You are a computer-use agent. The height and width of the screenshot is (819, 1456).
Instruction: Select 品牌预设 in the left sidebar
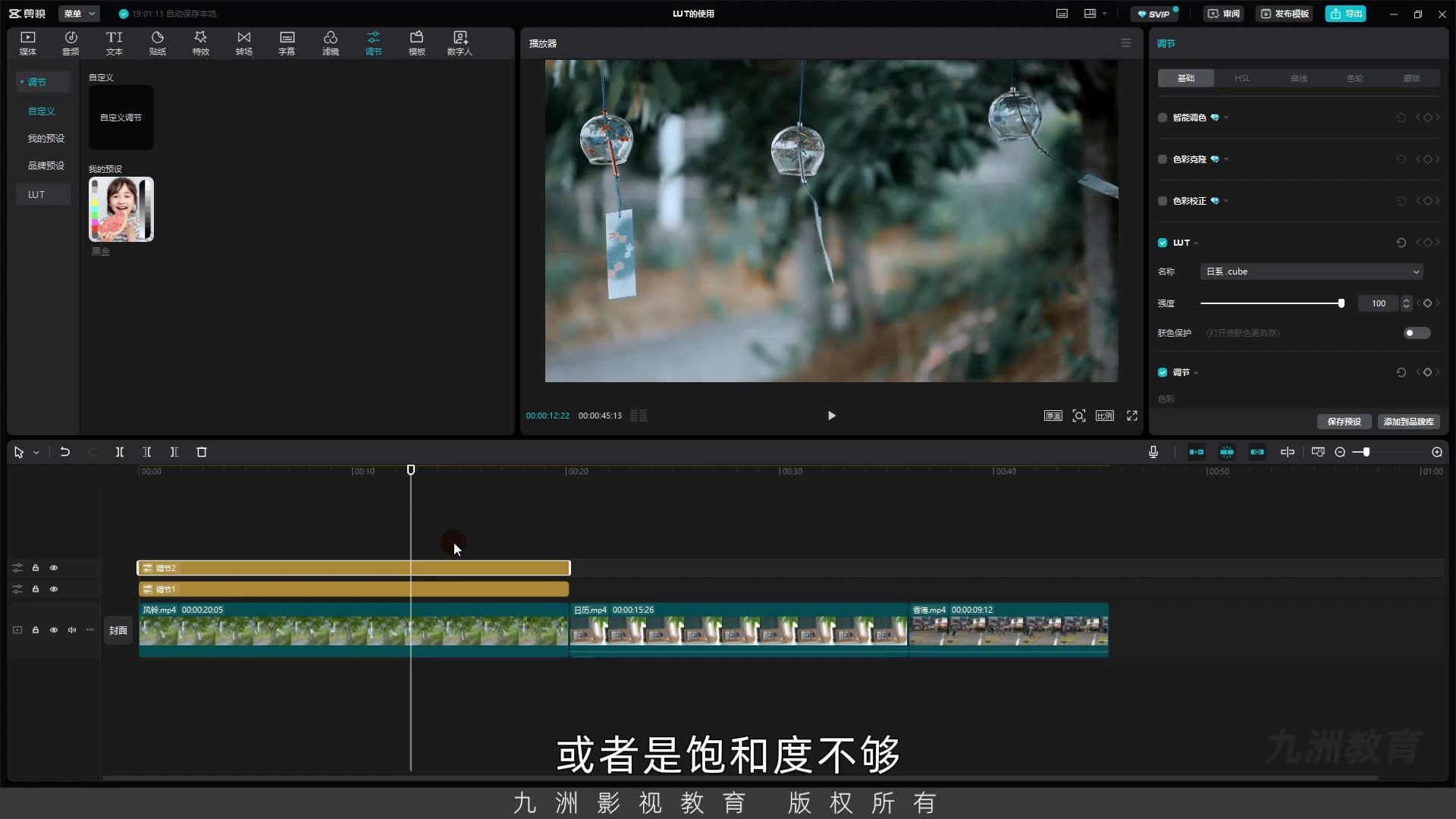(x=45, y=165)
